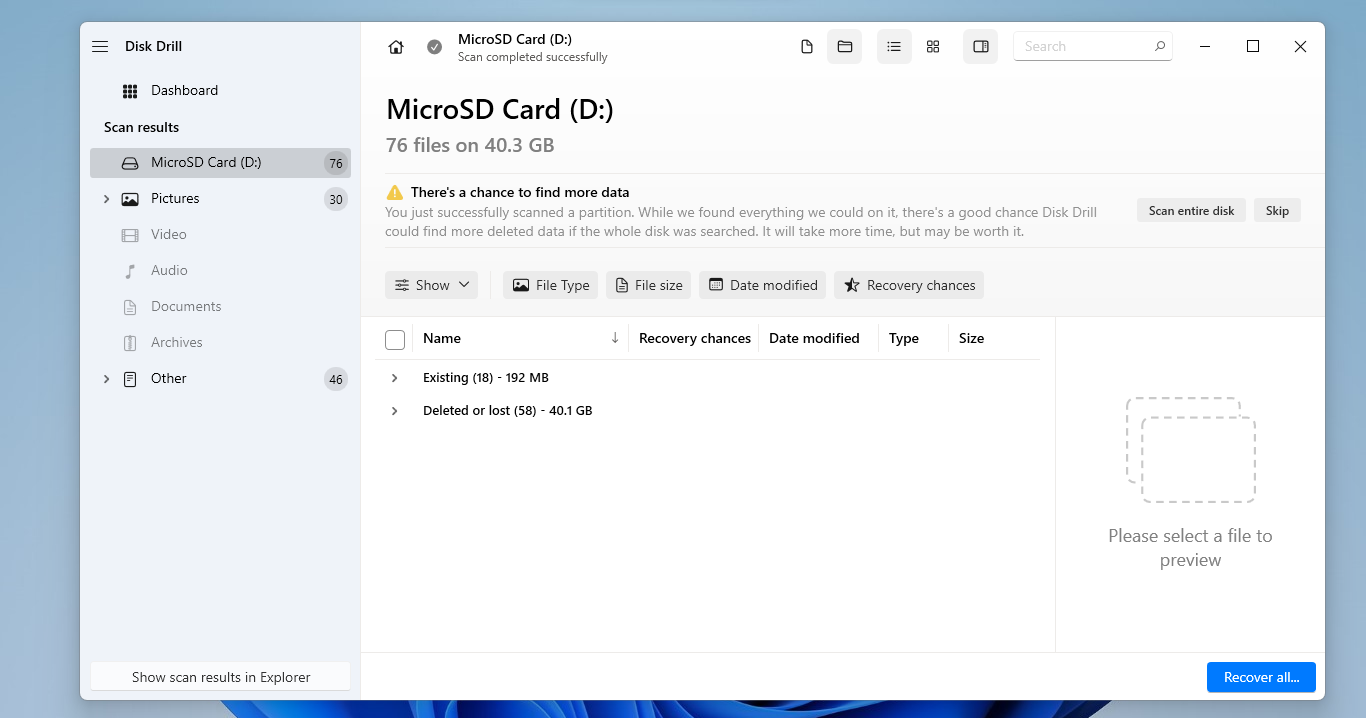Click the Name column sort arrow
The width and height of the screenshot is (1366, 718).
[615, 338]
